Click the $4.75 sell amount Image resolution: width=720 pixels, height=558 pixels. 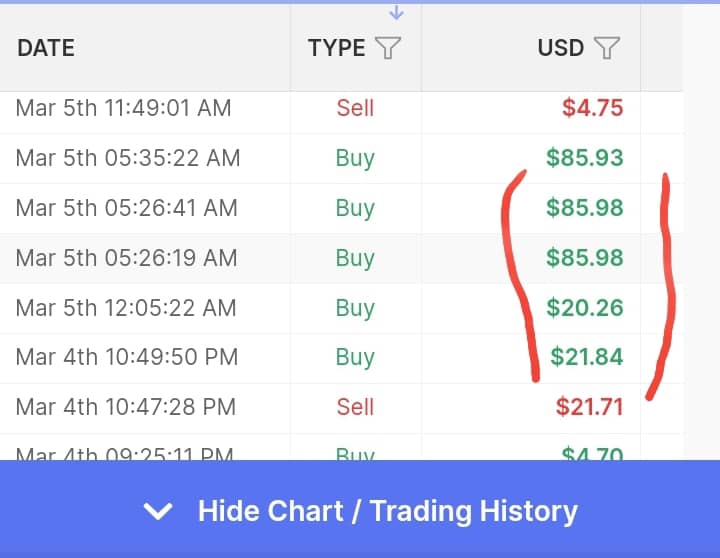click(592, 108)
